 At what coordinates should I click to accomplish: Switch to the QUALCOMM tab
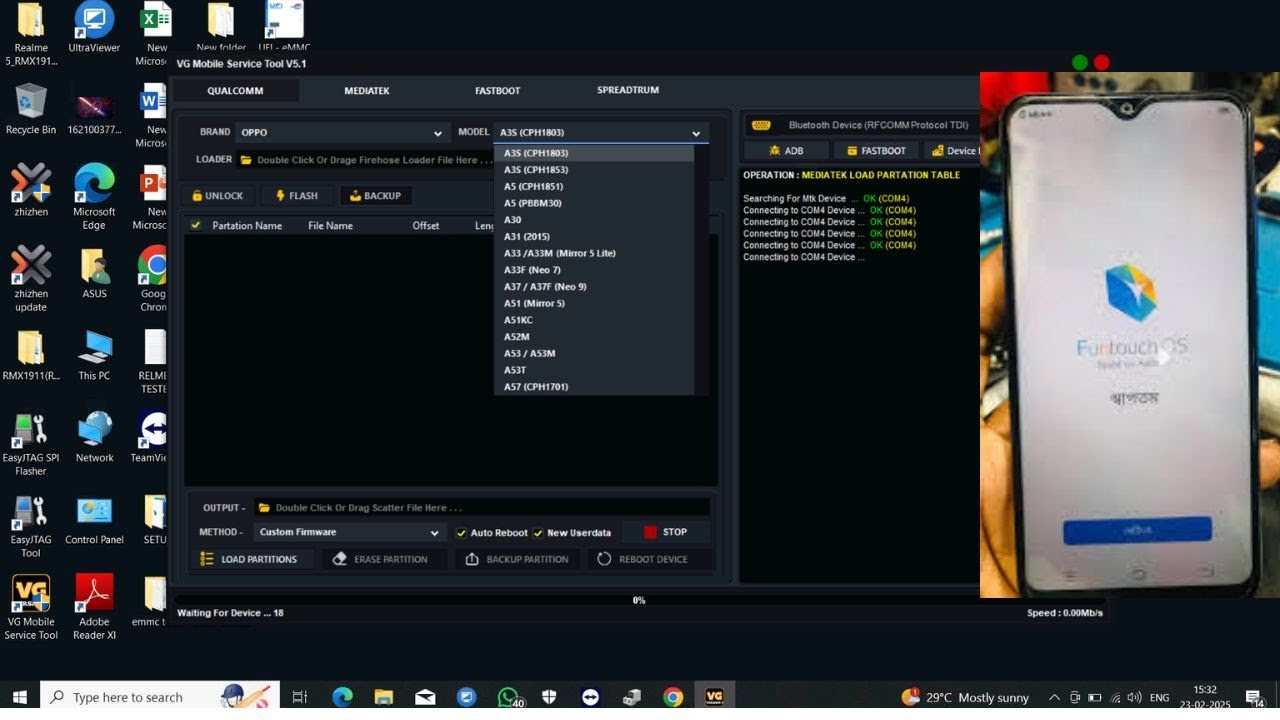pos(235,90)
